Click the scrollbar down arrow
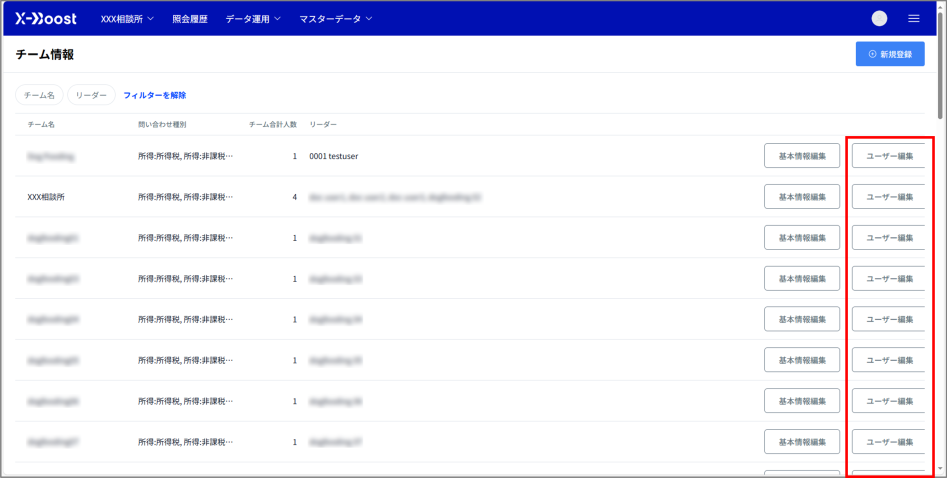This screenshot has width=947, height=478. [942, 470]
